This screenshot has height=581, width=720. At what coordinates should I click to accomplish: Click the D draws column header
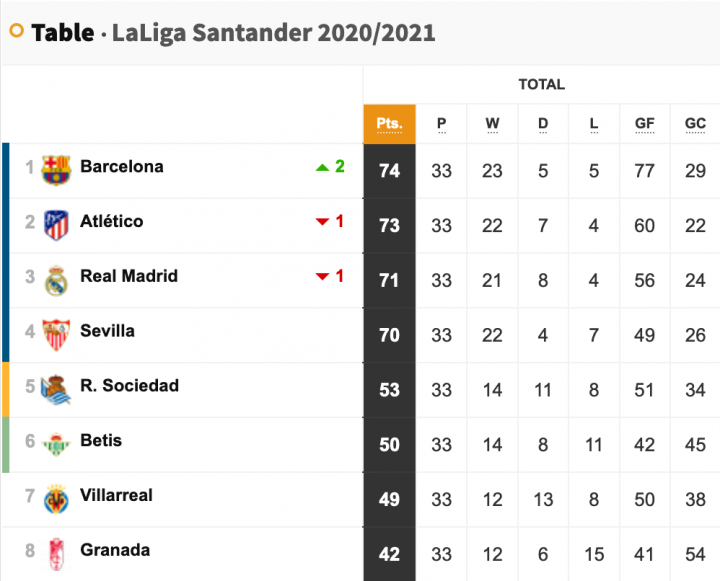click(x=543, y=124)
